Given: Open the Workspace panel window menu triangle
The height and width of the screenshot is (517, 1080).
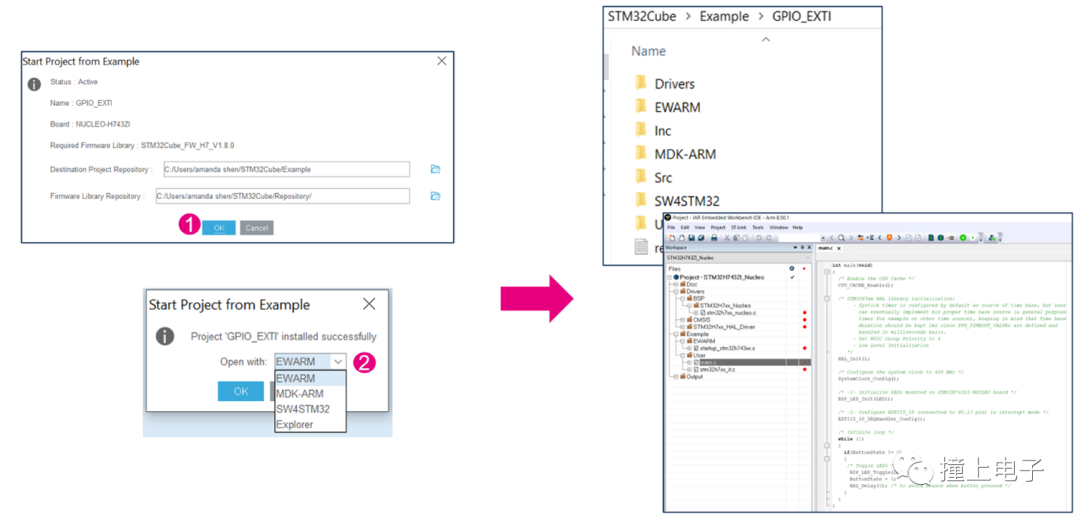Looking at the screenshot, I should point(796,247).
